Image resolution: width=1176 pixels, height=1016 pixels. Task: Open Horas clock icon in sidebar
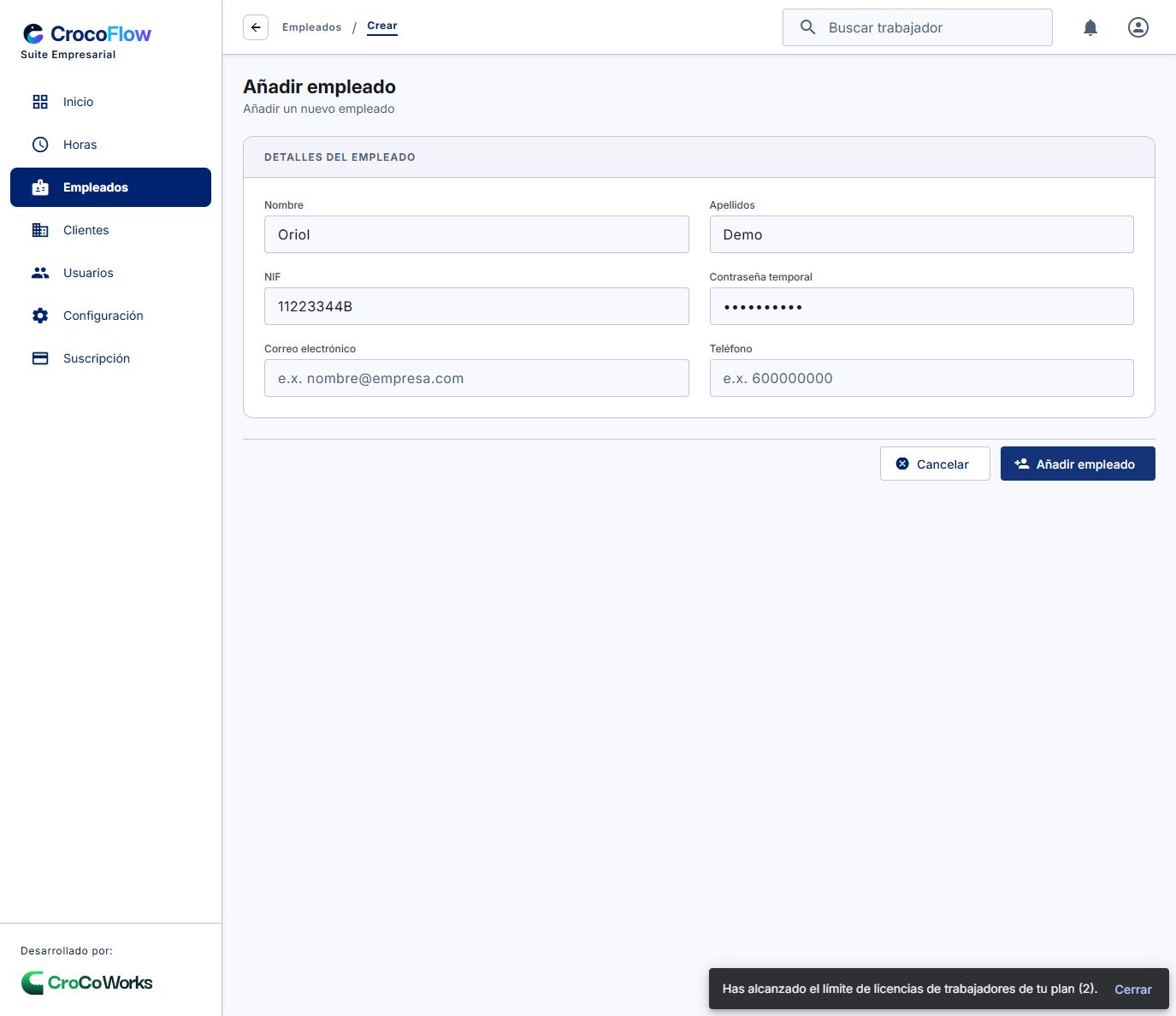(x=40, y=145)
